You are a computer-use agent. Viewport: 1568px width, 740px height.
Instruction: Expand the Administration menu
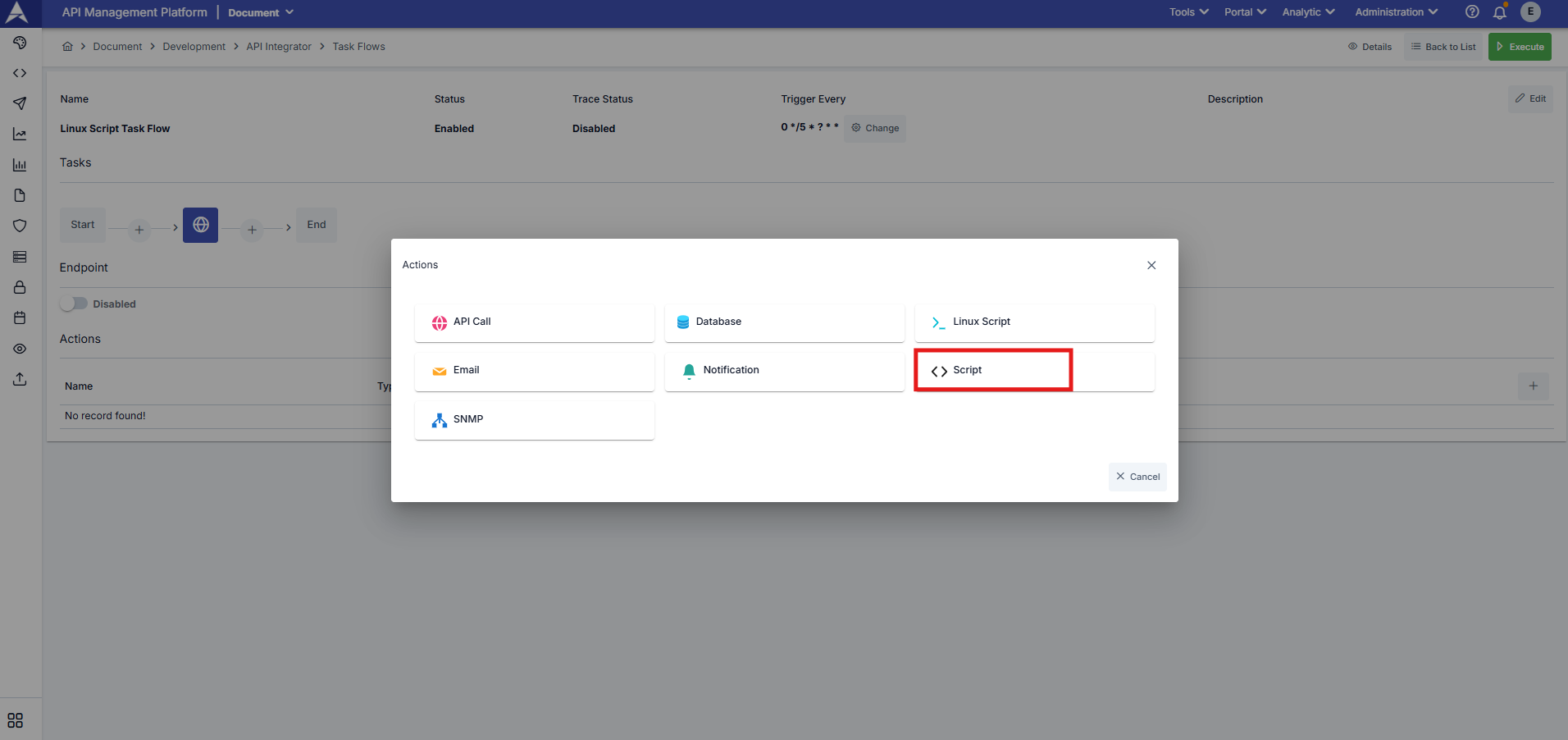tap(1396, 12)
